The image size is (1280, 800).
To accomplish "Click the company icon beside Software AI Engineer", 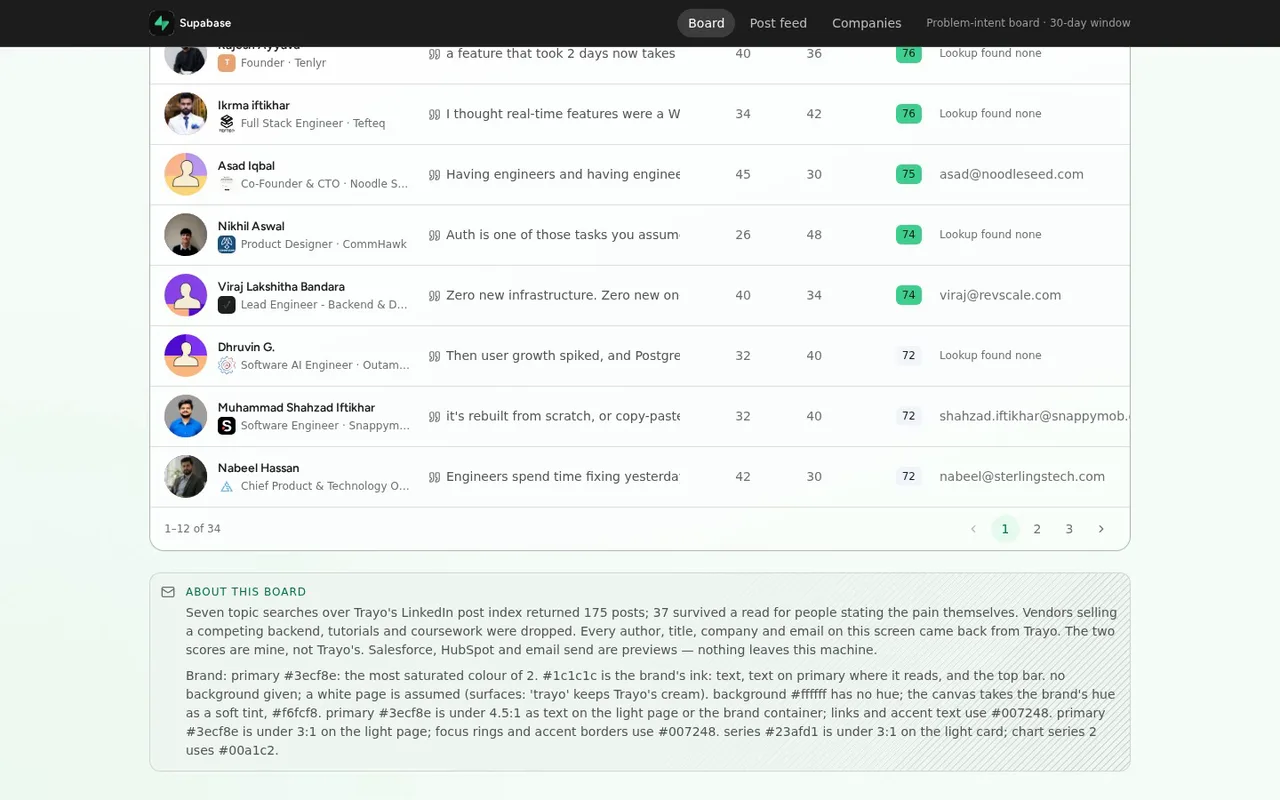I will pyautogui.click(x=227, y=365).
